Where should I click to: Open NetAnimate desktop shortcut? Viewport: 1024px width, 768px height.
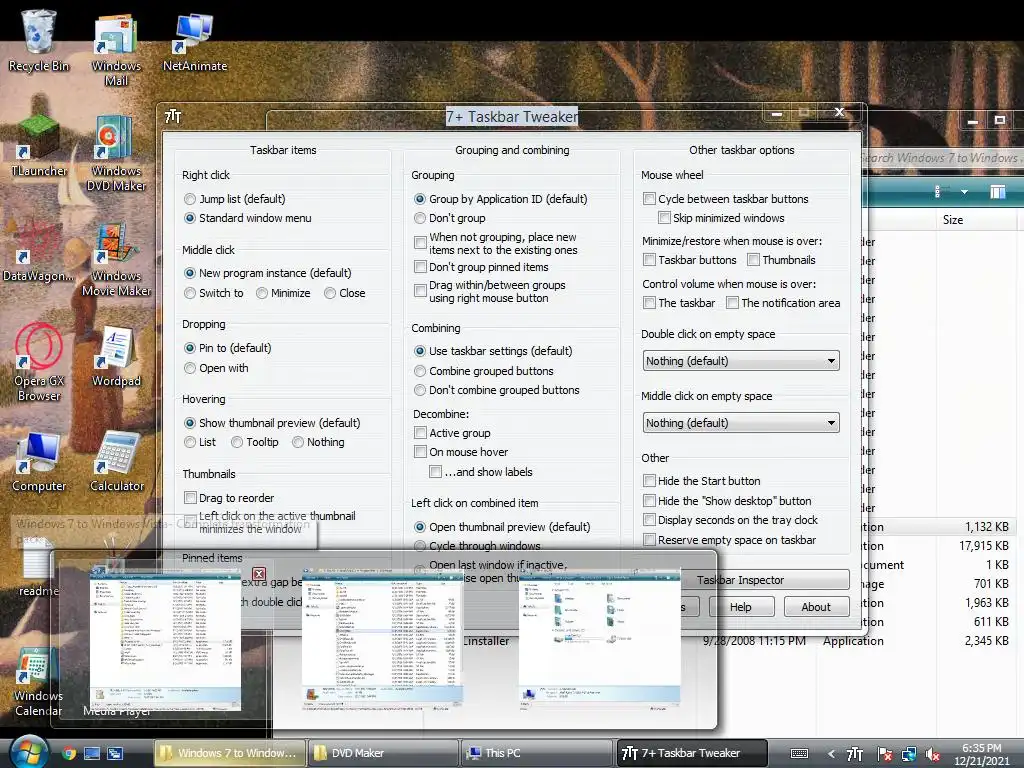[x=195, y=40]
